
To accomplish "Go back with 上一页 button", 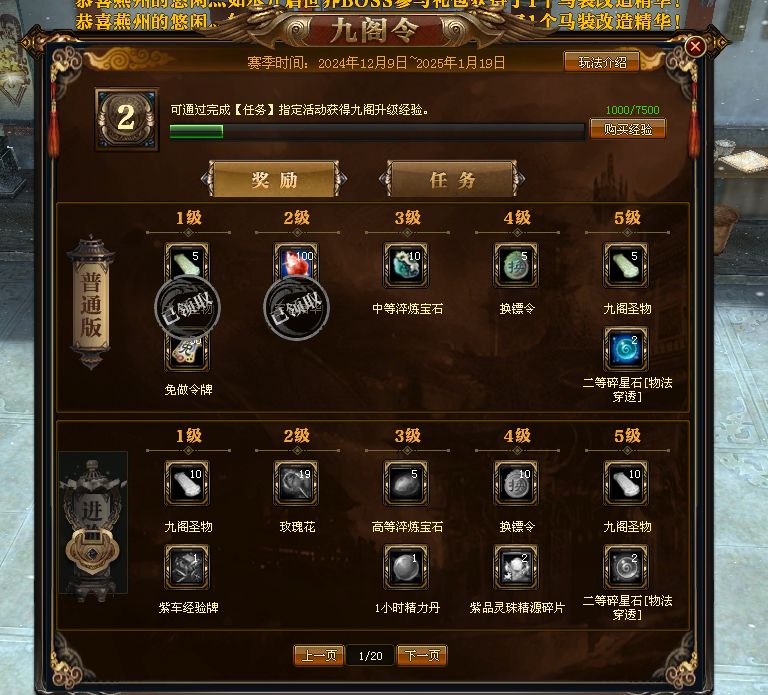I will [x=319, y=655].
